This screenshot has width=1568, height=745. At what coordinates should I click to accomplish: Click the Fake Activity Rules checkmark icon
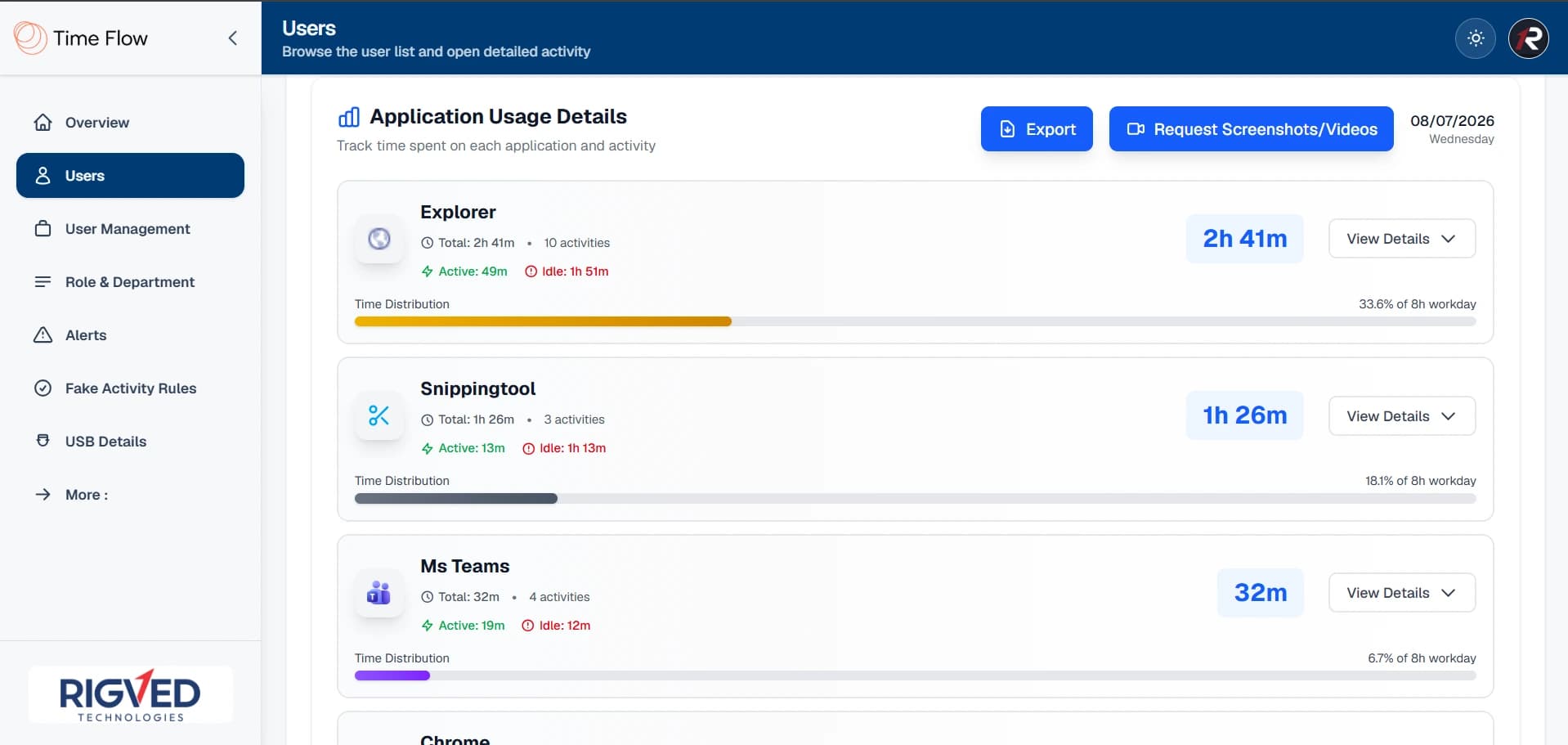(43, 388)
